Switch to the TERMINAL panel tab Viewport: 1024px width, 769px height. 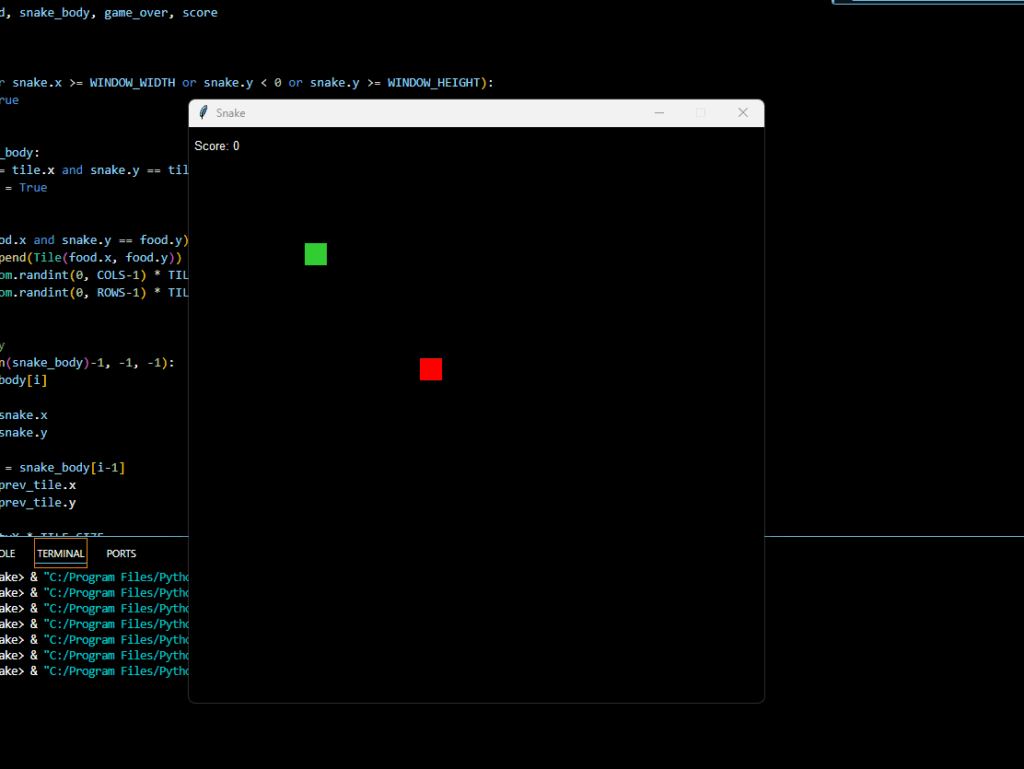61,553
